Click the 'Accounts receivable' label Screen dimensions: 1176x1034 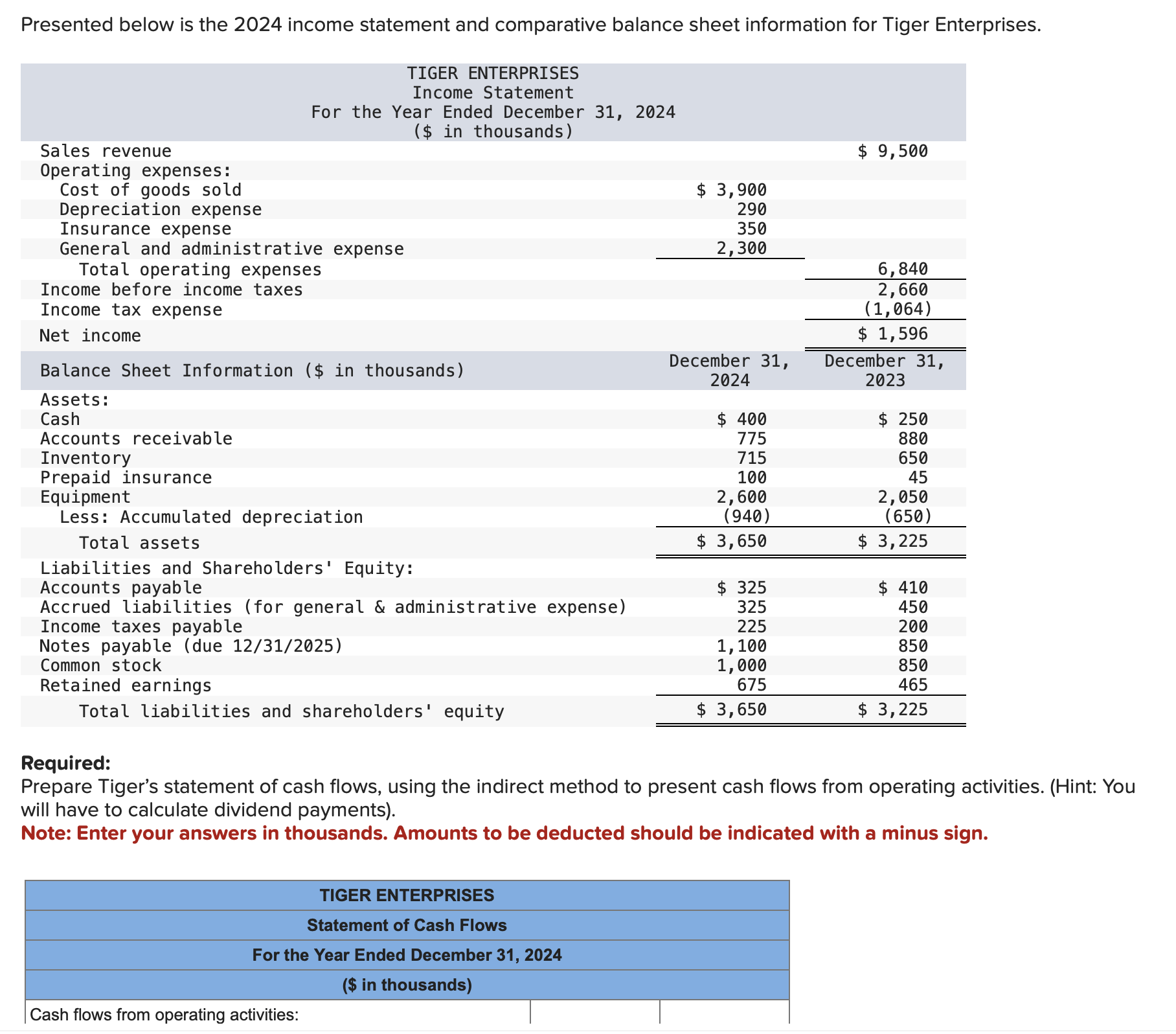[x=136, y=439]
